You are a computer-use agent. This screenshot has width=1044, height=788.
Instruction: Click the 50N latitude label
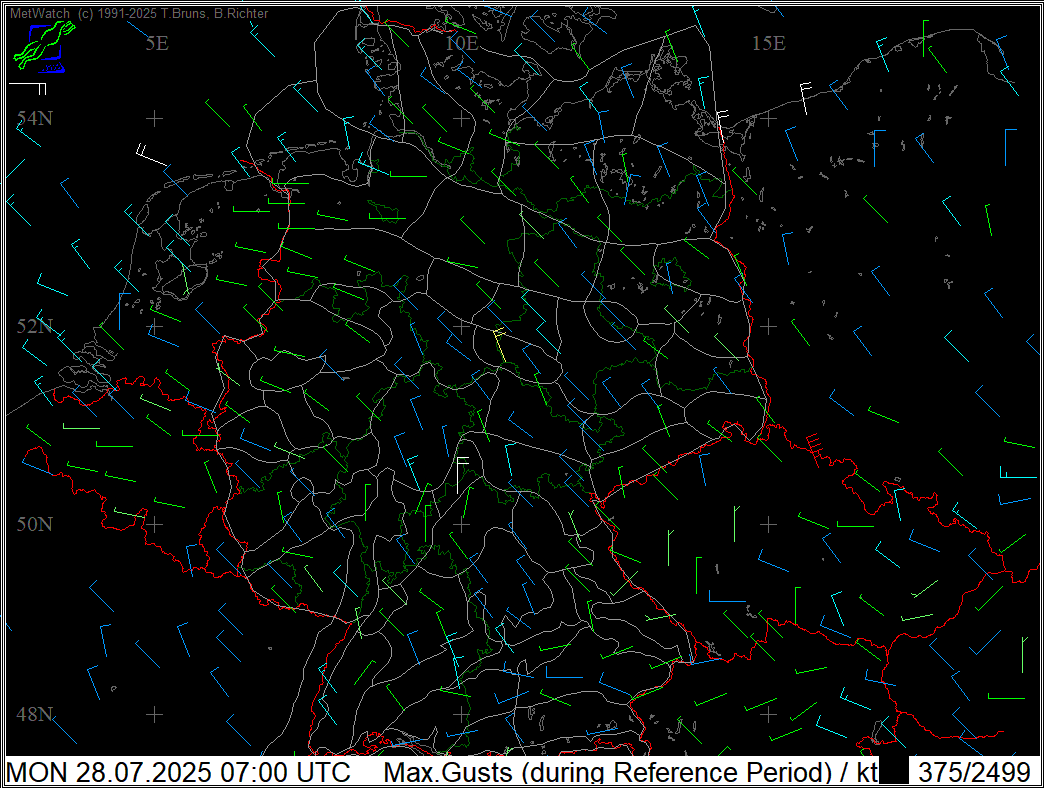(35, 524)
